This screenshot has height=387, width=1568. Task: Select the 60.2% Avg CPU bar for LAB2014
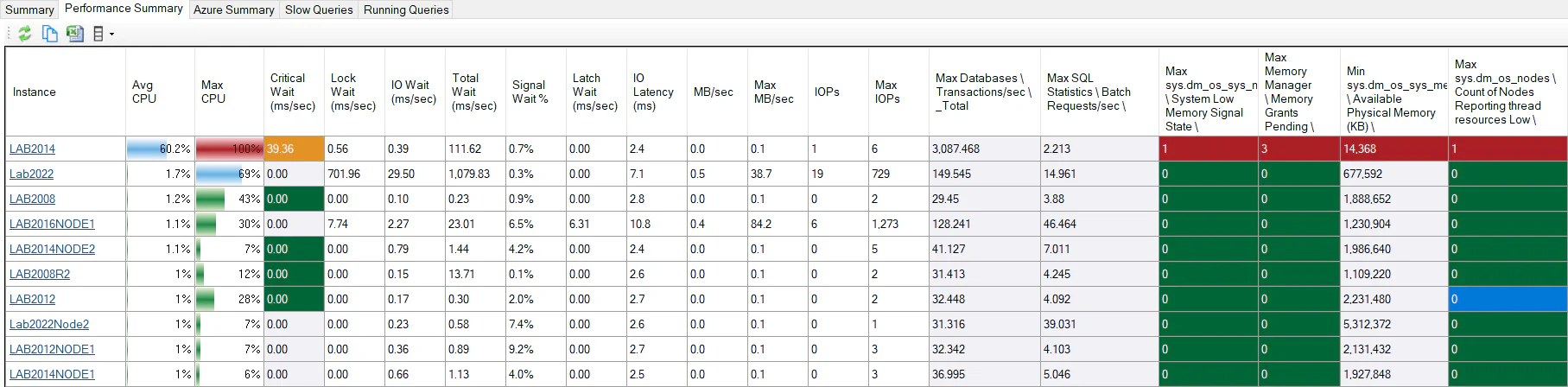tap(160, 149)
